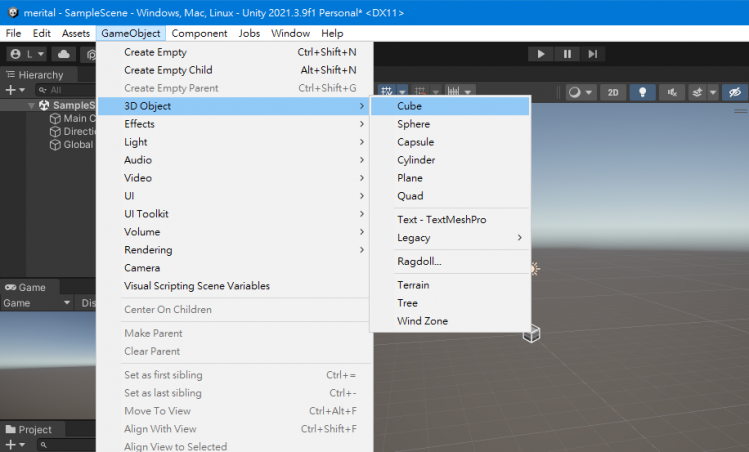Create a Cube from 3D Object submenu

click(x=450, y=106)
